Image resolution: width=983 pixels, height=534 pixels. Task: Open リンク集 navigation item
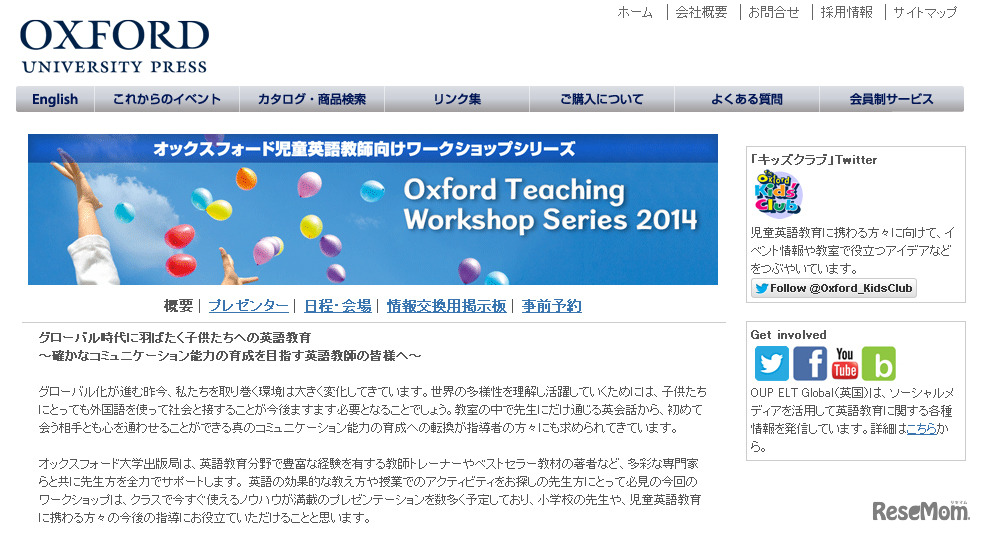(x=457, y=99)
